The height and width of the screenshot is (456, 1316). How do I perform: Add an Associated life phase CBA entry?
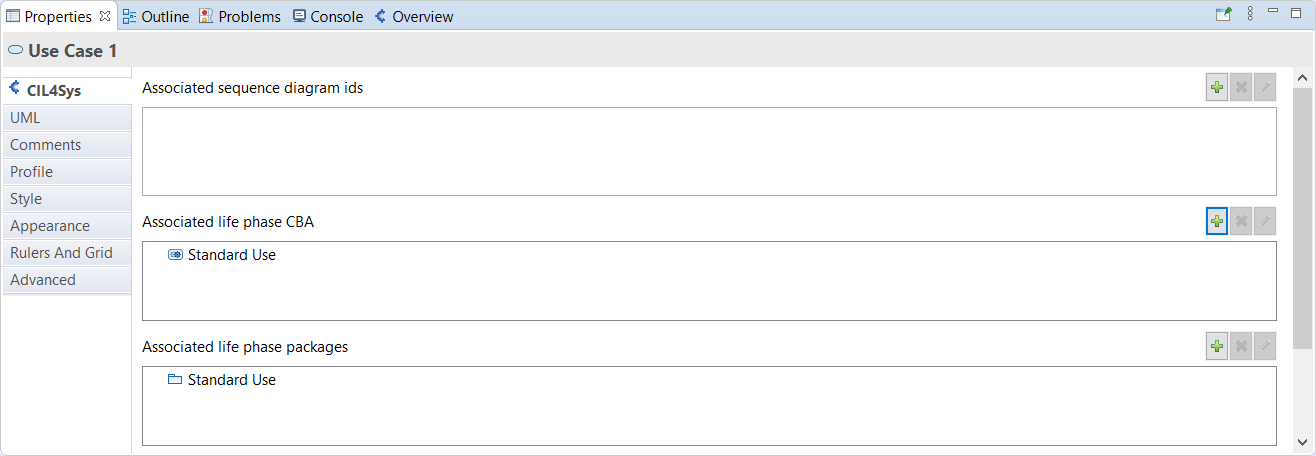click(x=1217, y=221)
